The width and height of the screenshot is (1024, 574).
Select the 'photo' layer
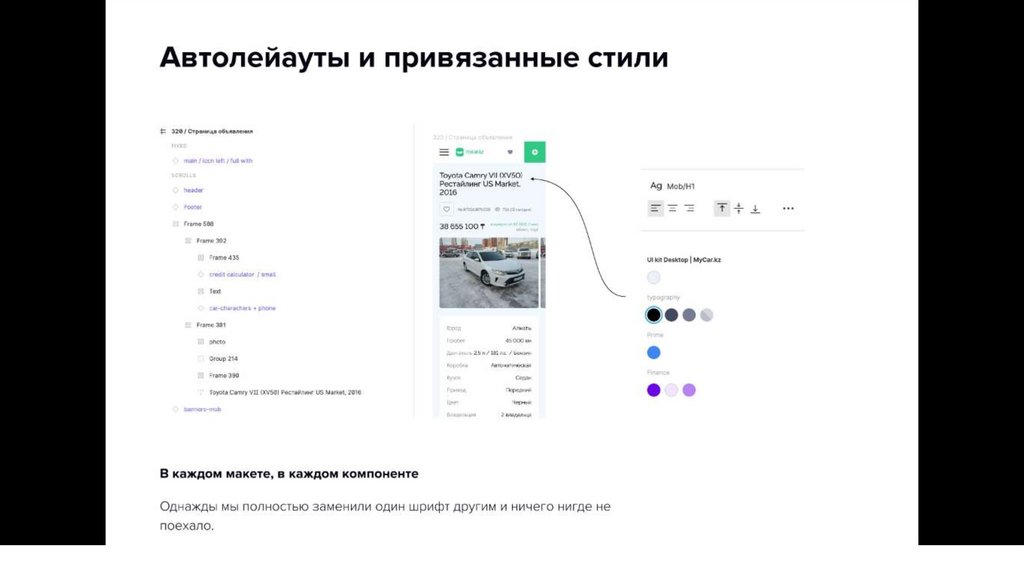coord(217,342)
